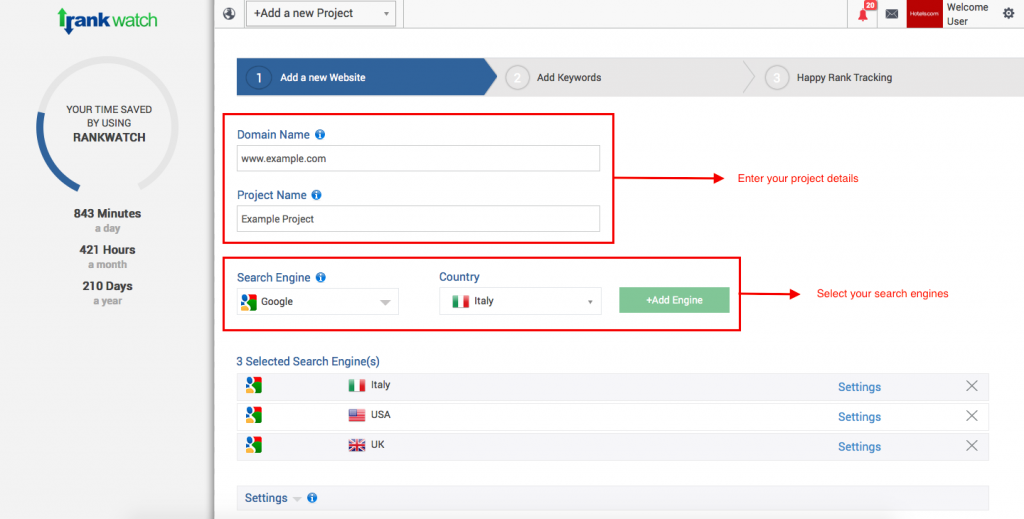Open the Add a new Project dropdown
The height and width of the screenshot is (519, 1024).
point(321,13)
